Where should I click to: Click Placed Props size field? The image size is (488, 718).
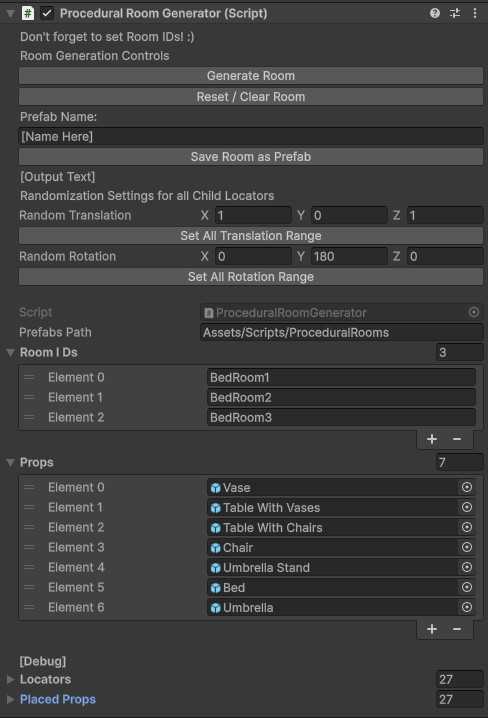point(460,699)
